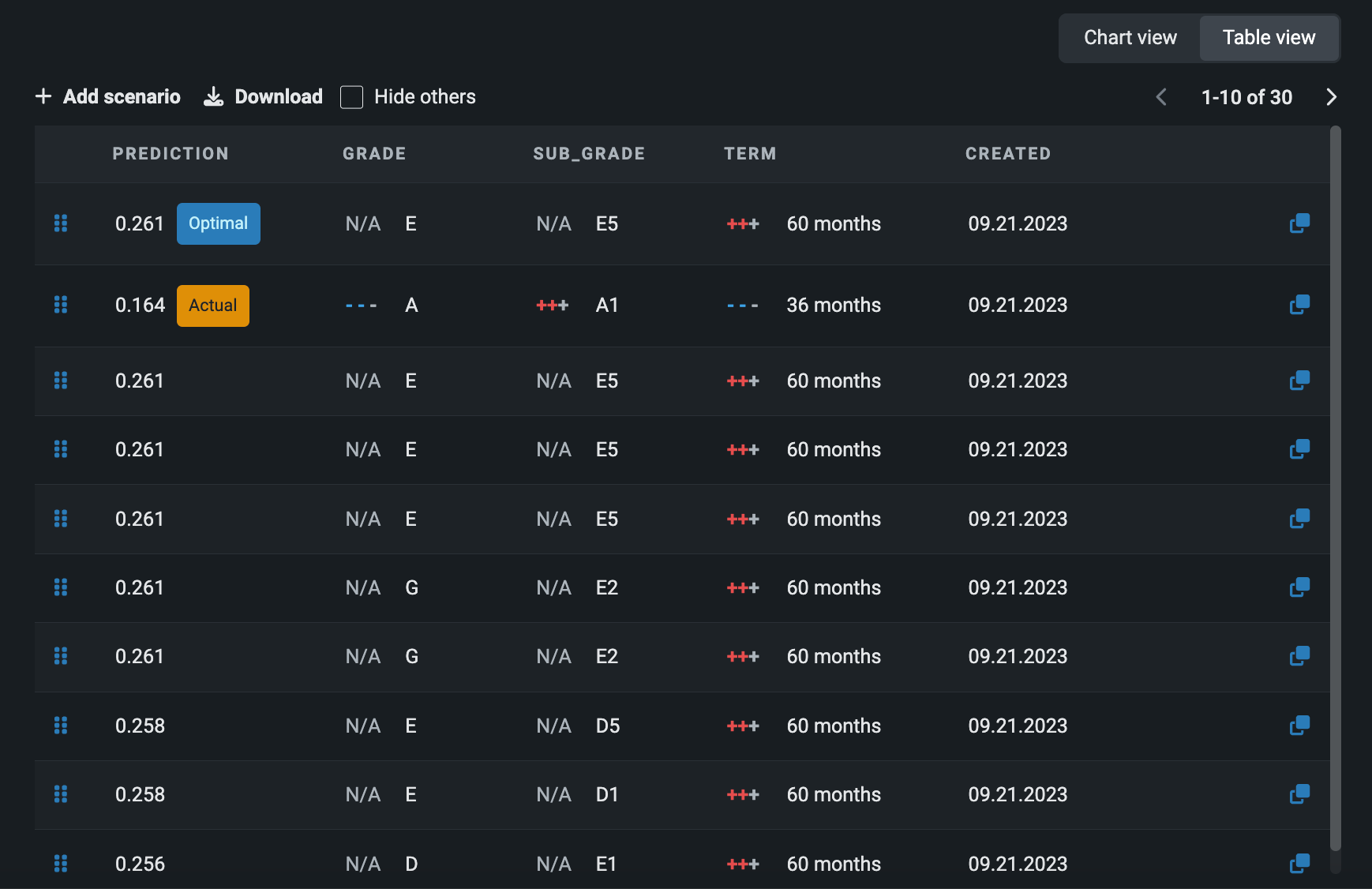The width and height of the screenshot is (1372, 889).
Task: Click the copy icon on the E1 sub-grade row
Action: [x=1299, y=864]
